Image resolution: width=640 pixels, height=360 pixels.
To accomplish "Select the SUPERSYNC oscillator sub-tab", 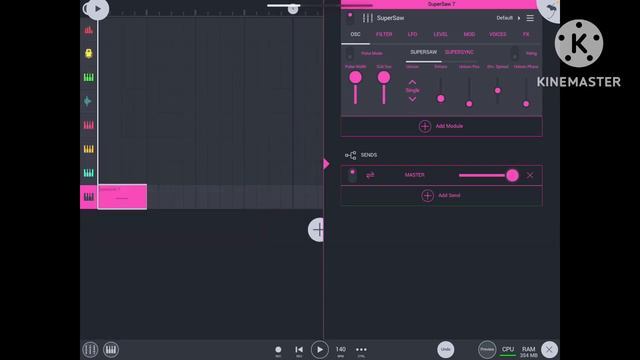I will click(459, 52).
